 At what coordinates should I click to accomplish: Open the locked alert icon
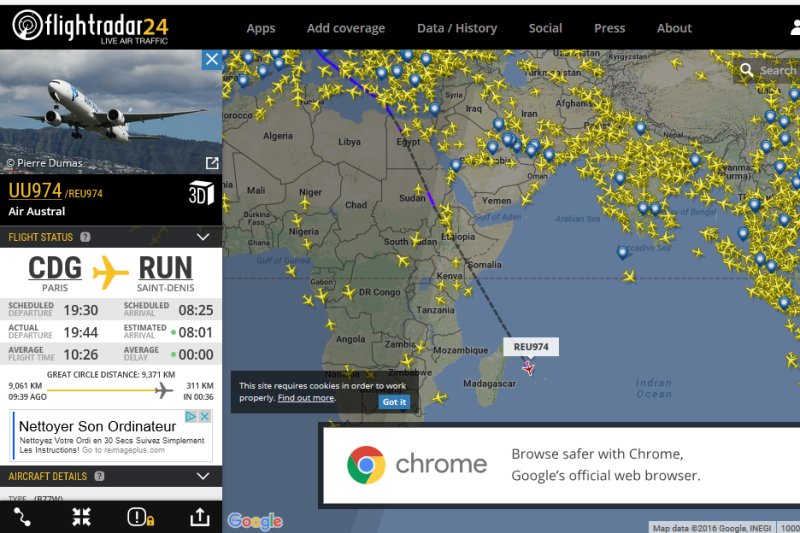point(140,516)
